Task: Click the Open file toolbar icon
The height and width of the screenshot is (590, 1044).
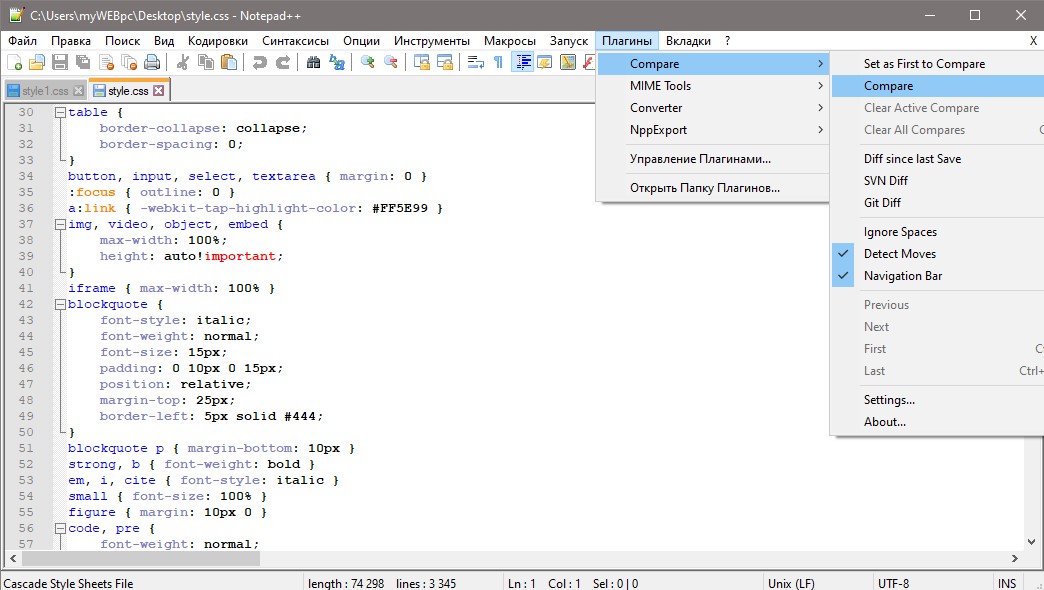Action: (x=37, y=63)
